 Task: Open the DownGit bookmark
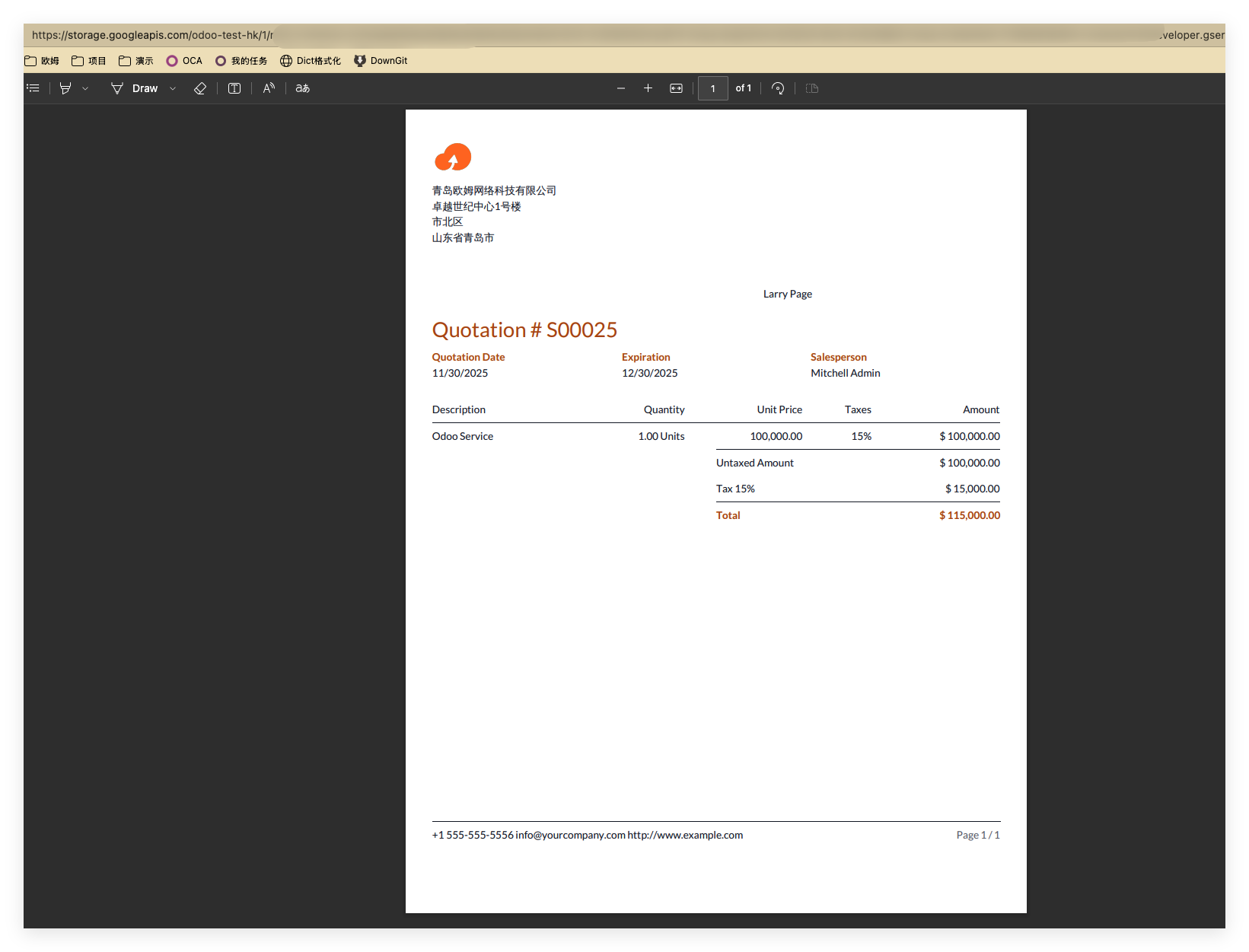pos(381,61)
